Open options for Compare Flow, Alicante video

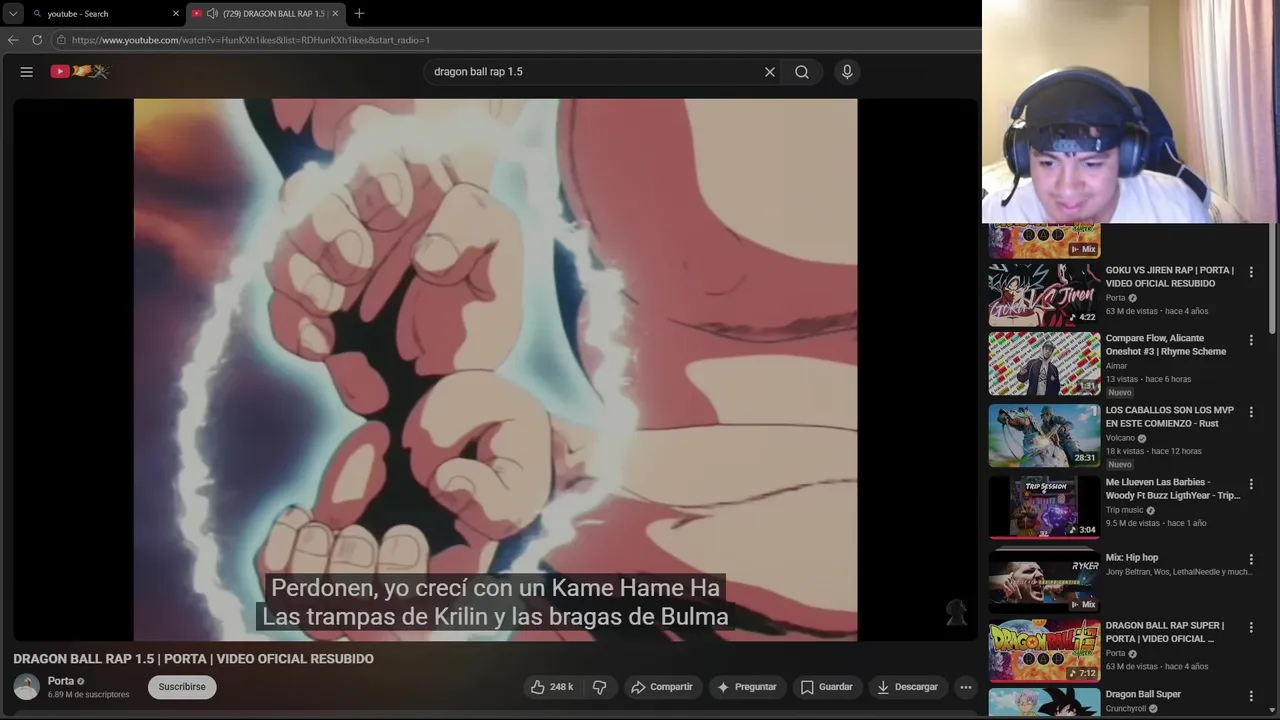pyautogui.click(x=1251, y=340)
